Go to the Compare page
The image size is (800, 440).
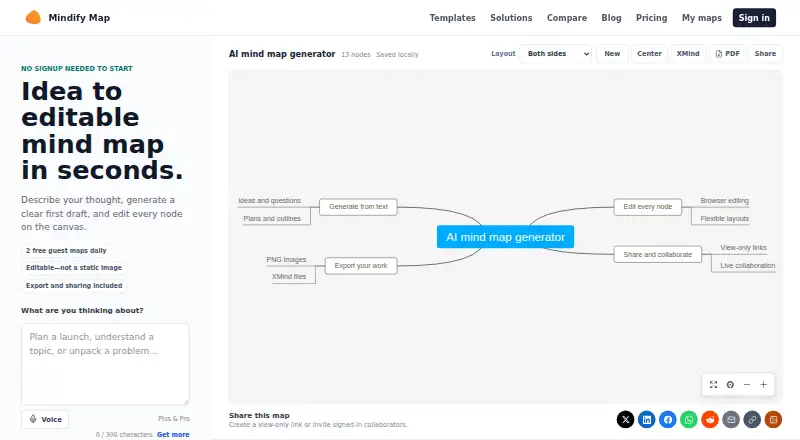(567, 18)
